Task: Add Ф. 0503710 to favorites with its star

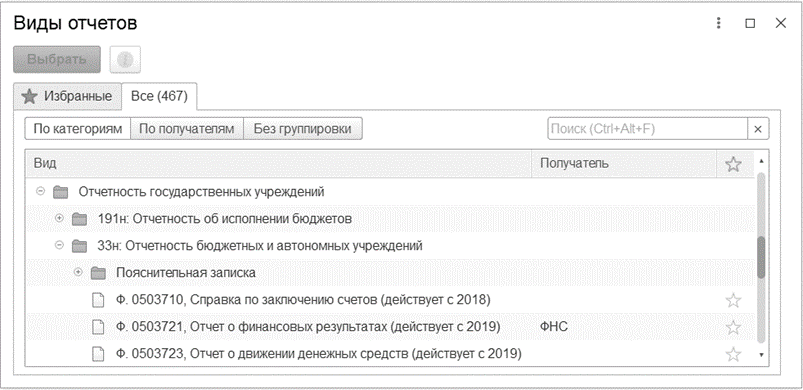Action: pyautogui.click(x=733, y=300)
